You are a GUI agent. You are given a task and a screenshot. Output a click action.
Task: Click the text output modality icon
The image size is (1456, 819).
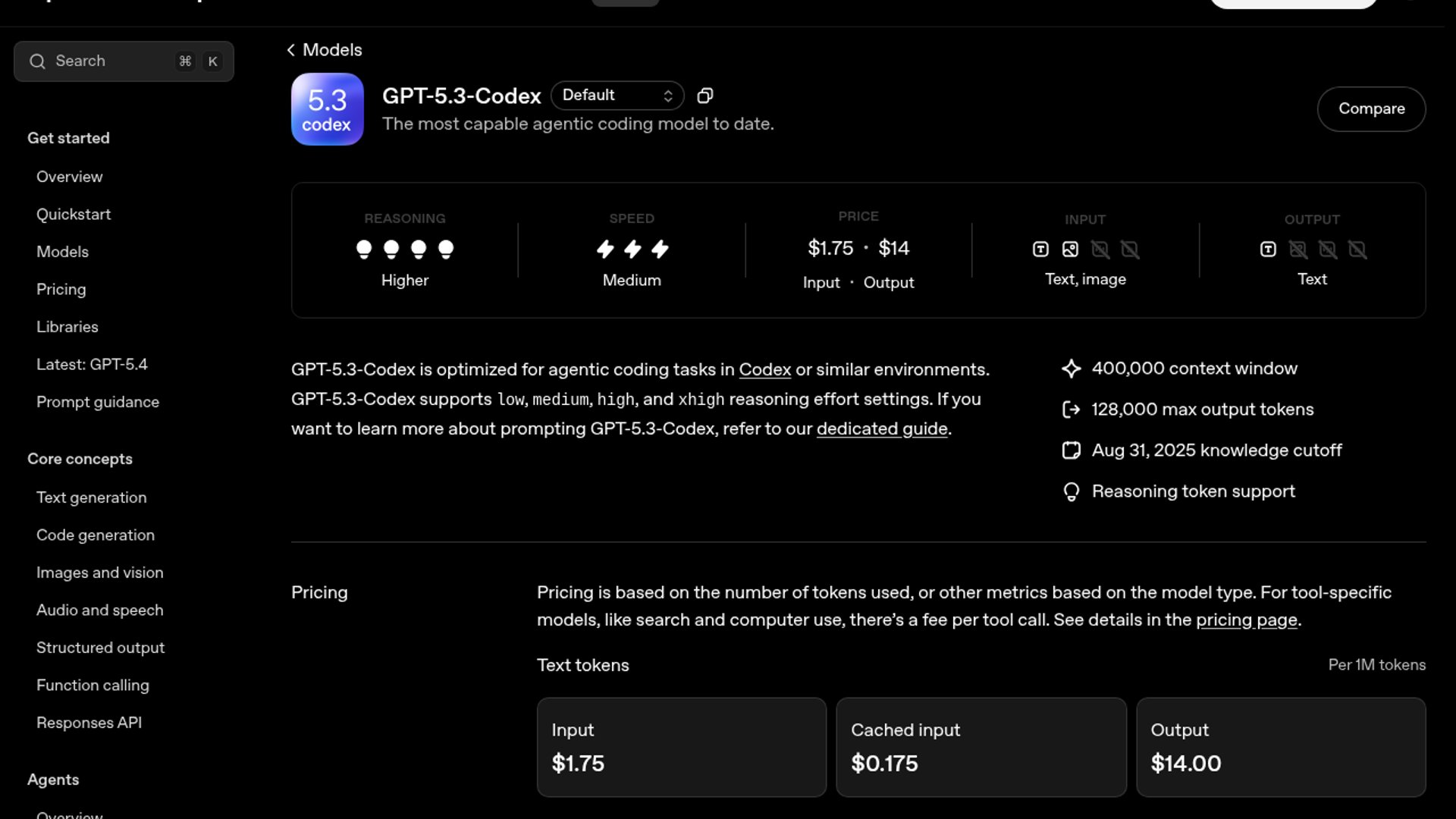point(1268,249)
